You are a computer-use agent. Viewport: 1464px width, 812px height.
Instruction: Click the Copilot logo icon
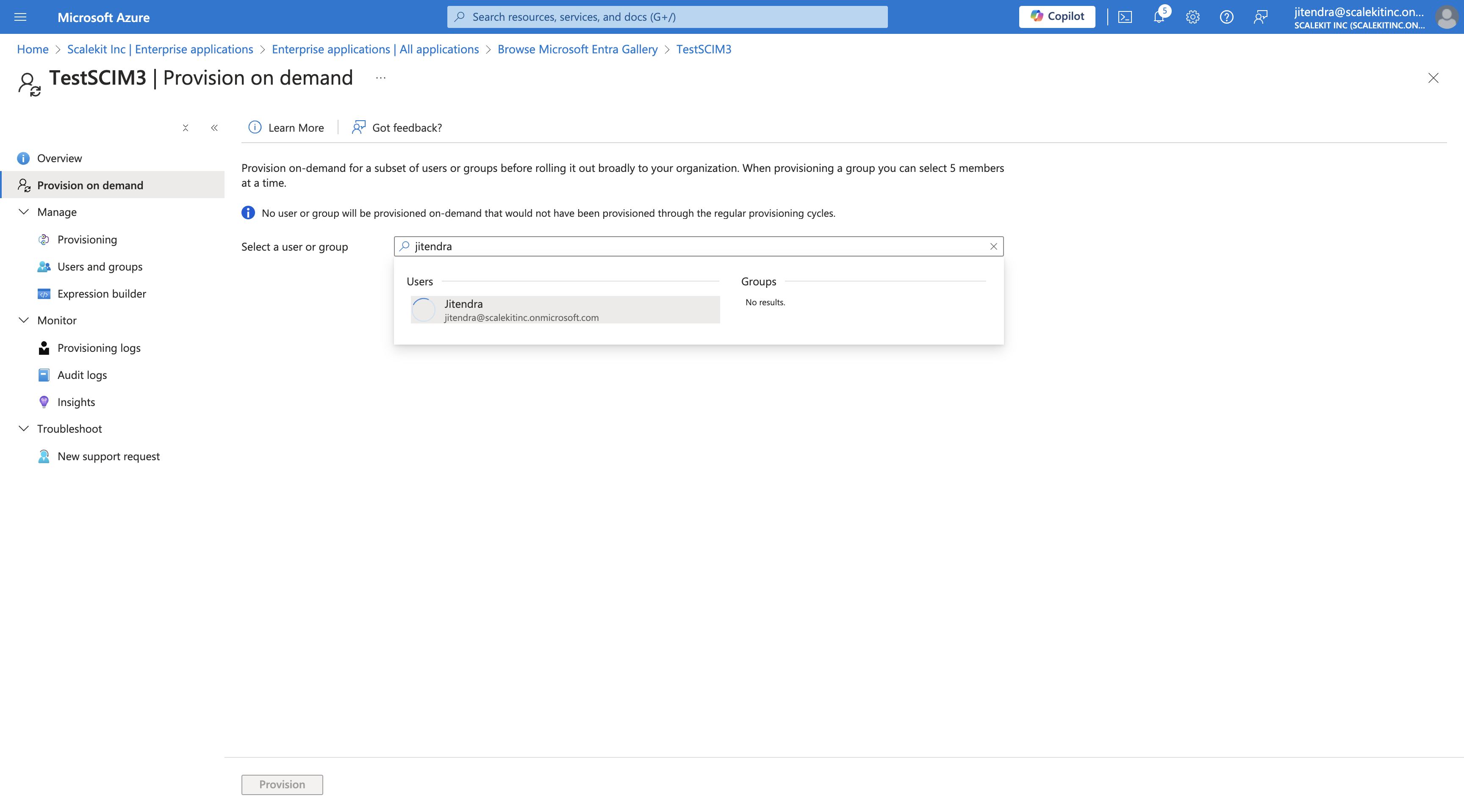[x=1037, y=17]
